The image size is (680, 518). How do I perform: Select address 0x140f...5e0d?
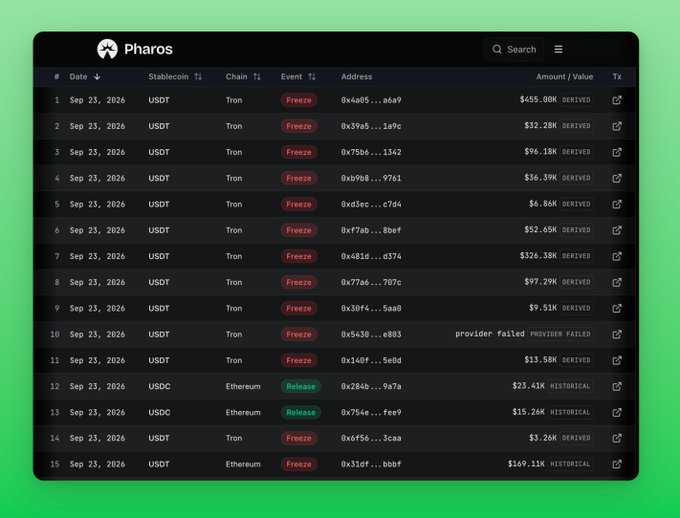tap(371, 361)
